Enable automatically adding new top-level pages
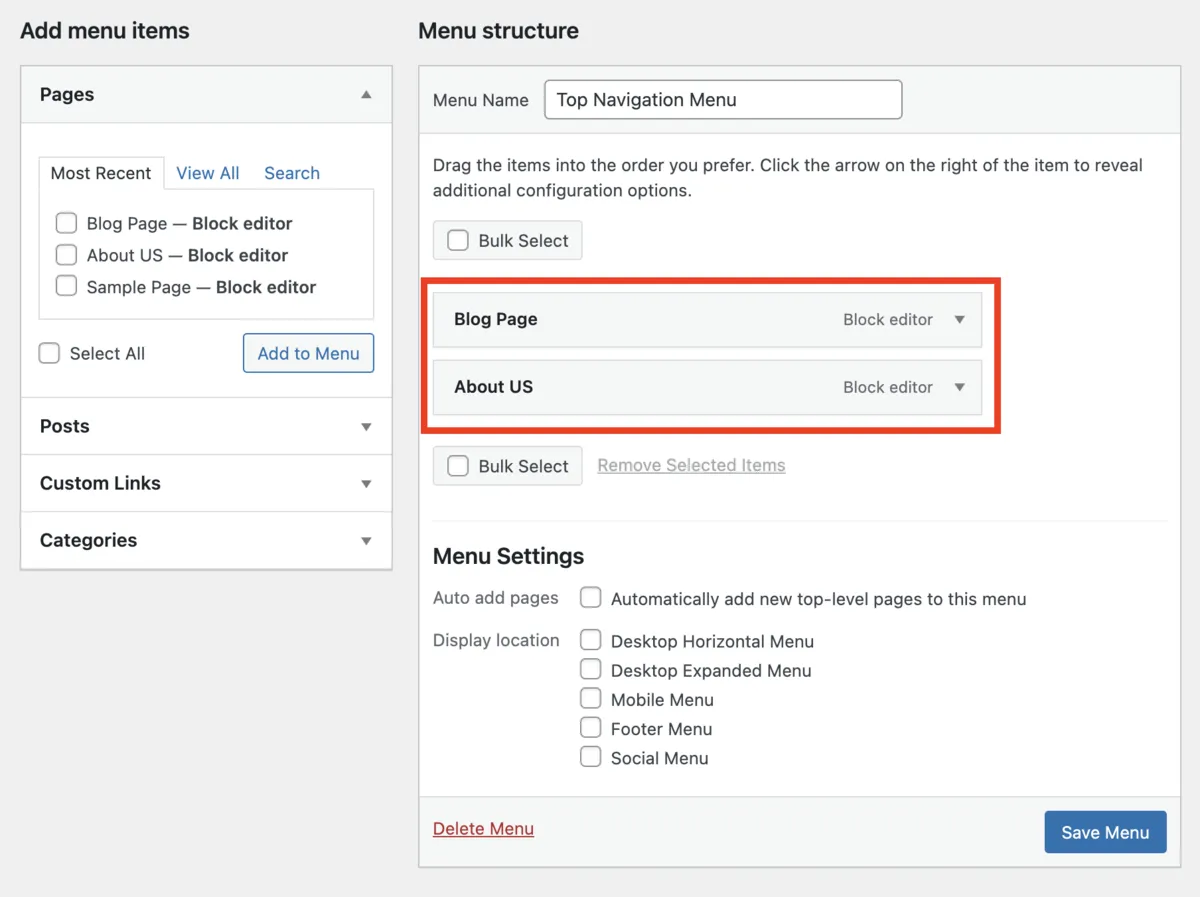The image size is (1200, 897). click(x=591, y=598)
